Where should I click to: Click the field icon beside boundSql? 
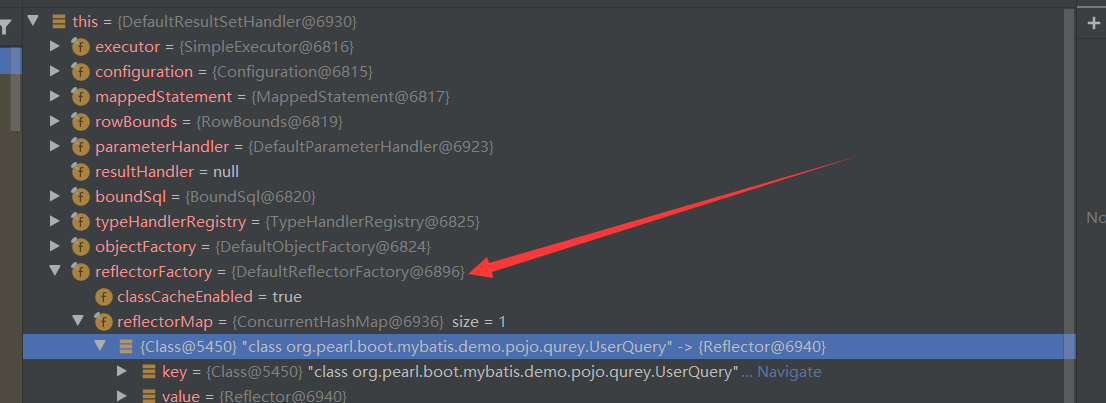(80, 197)
